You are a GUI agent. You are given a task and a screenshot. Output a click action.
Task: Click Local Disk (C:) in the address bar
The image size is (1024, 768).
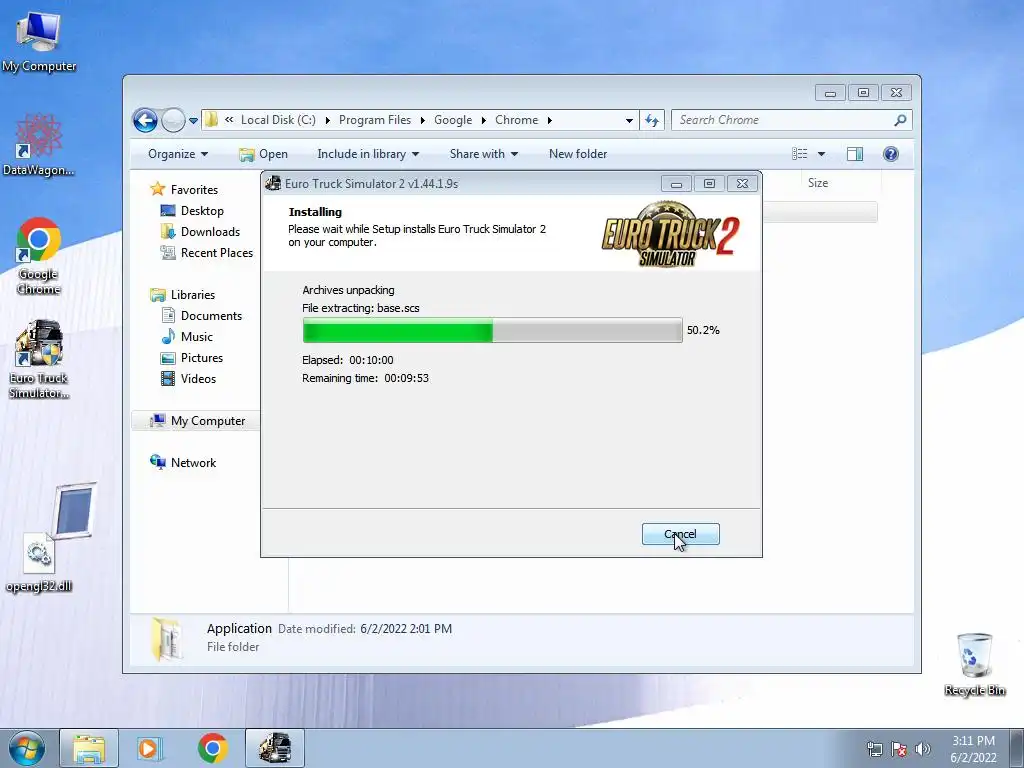[278, 120]
